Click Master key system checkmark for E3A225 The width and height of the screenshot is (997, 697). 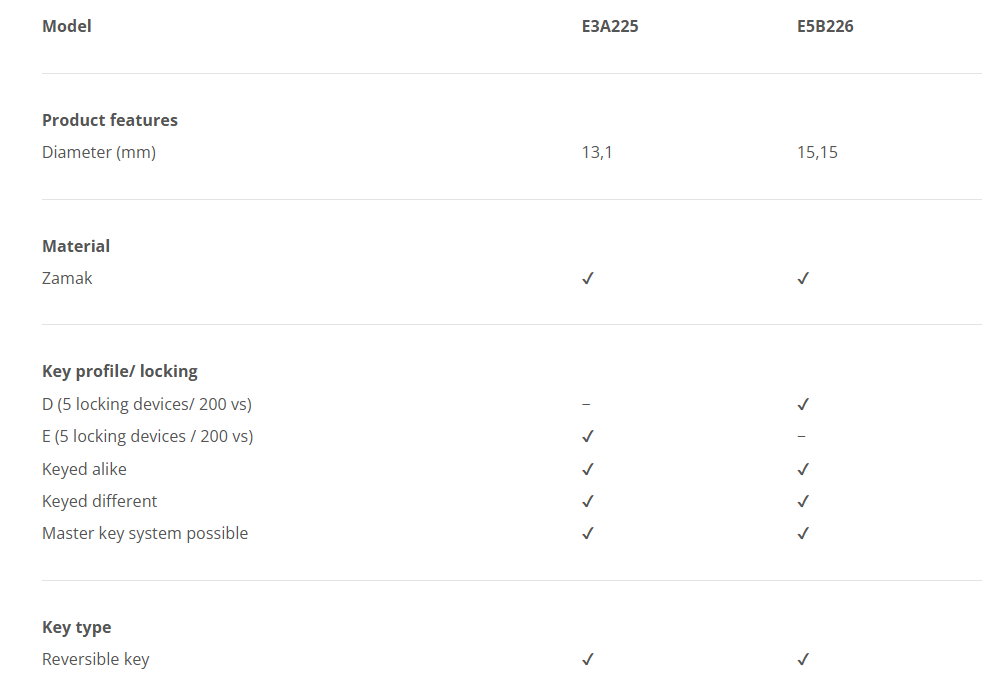click(x=588, y=533)
